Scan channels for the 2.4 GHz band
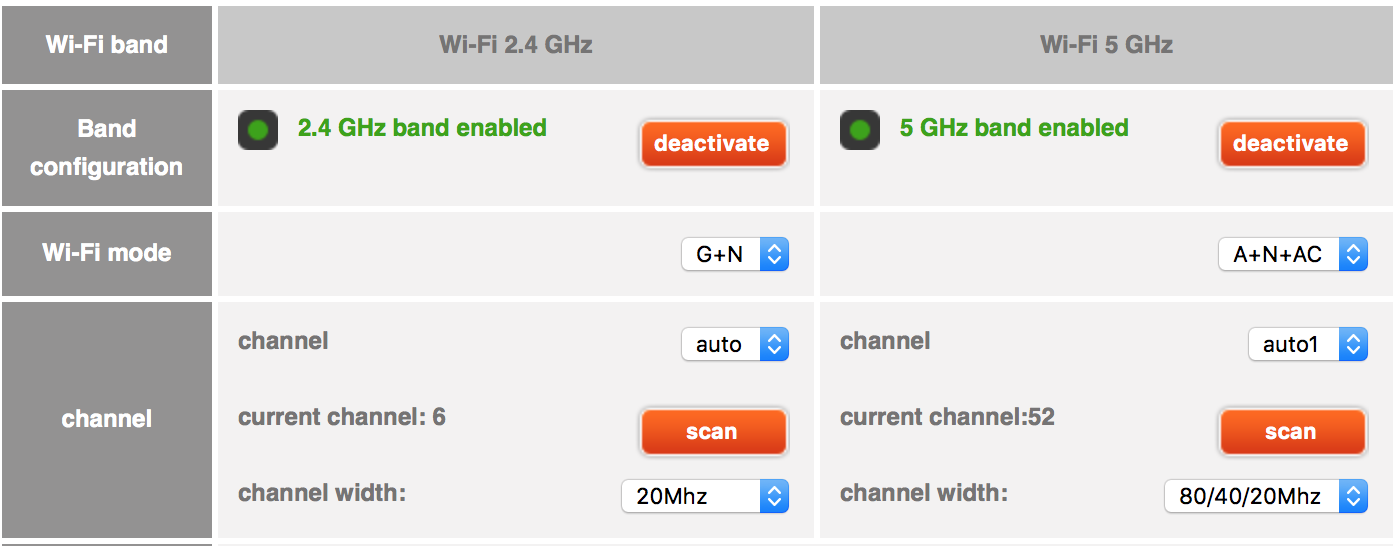 pos(712,432)
